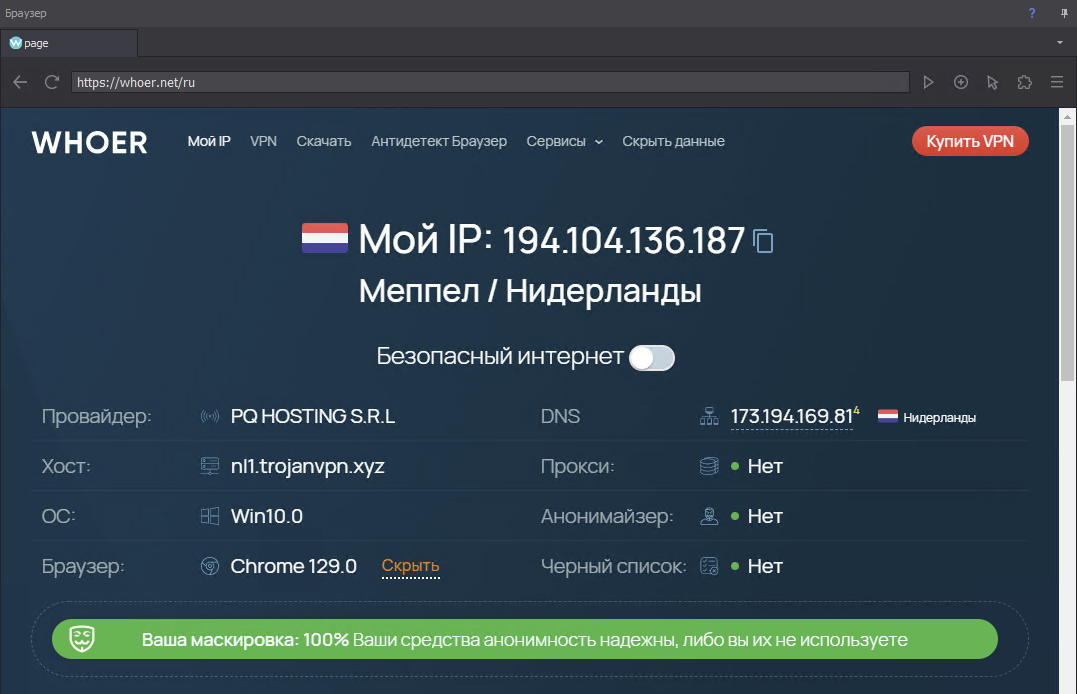Click the mask shield icon in green bar
The width and height of the screenshot is (1077, 694).
tap(82, 639)
